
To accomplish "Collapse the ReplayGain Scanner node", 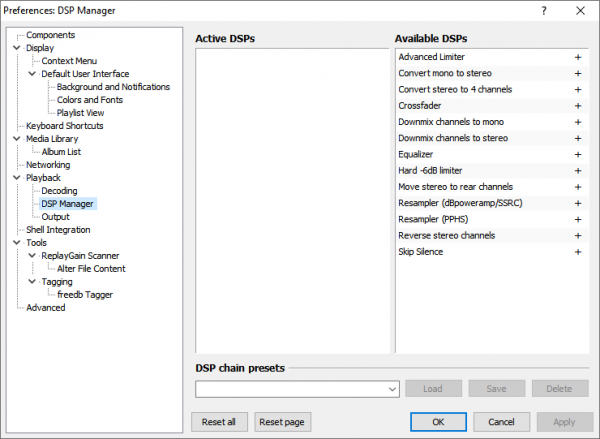I will (32, 256).
